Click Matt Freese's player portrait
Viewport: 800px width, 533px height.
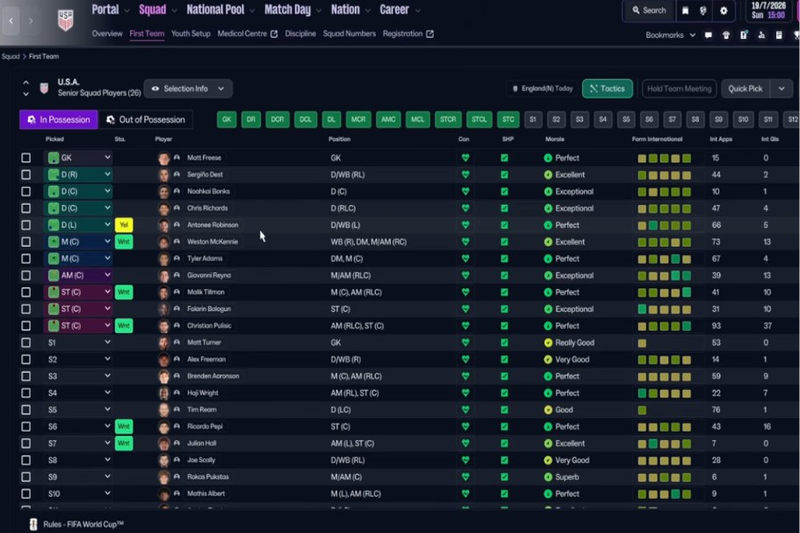coord(164,158)
